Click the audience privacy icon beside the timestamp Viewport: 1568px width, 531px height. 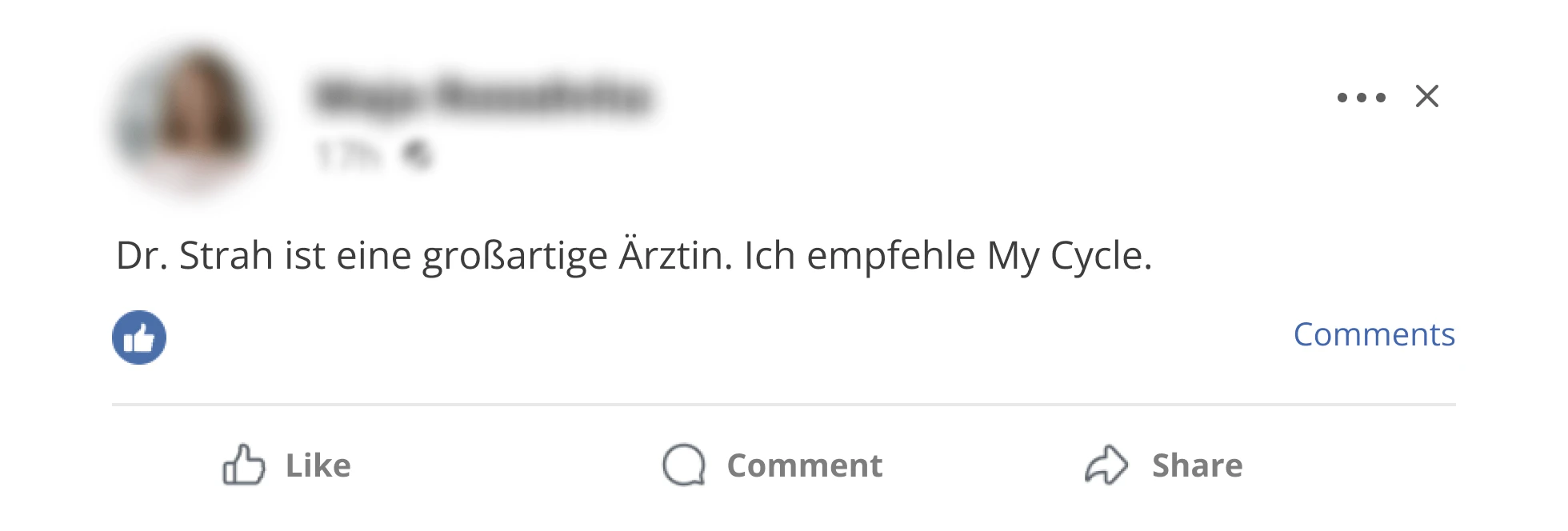[417, 154]
